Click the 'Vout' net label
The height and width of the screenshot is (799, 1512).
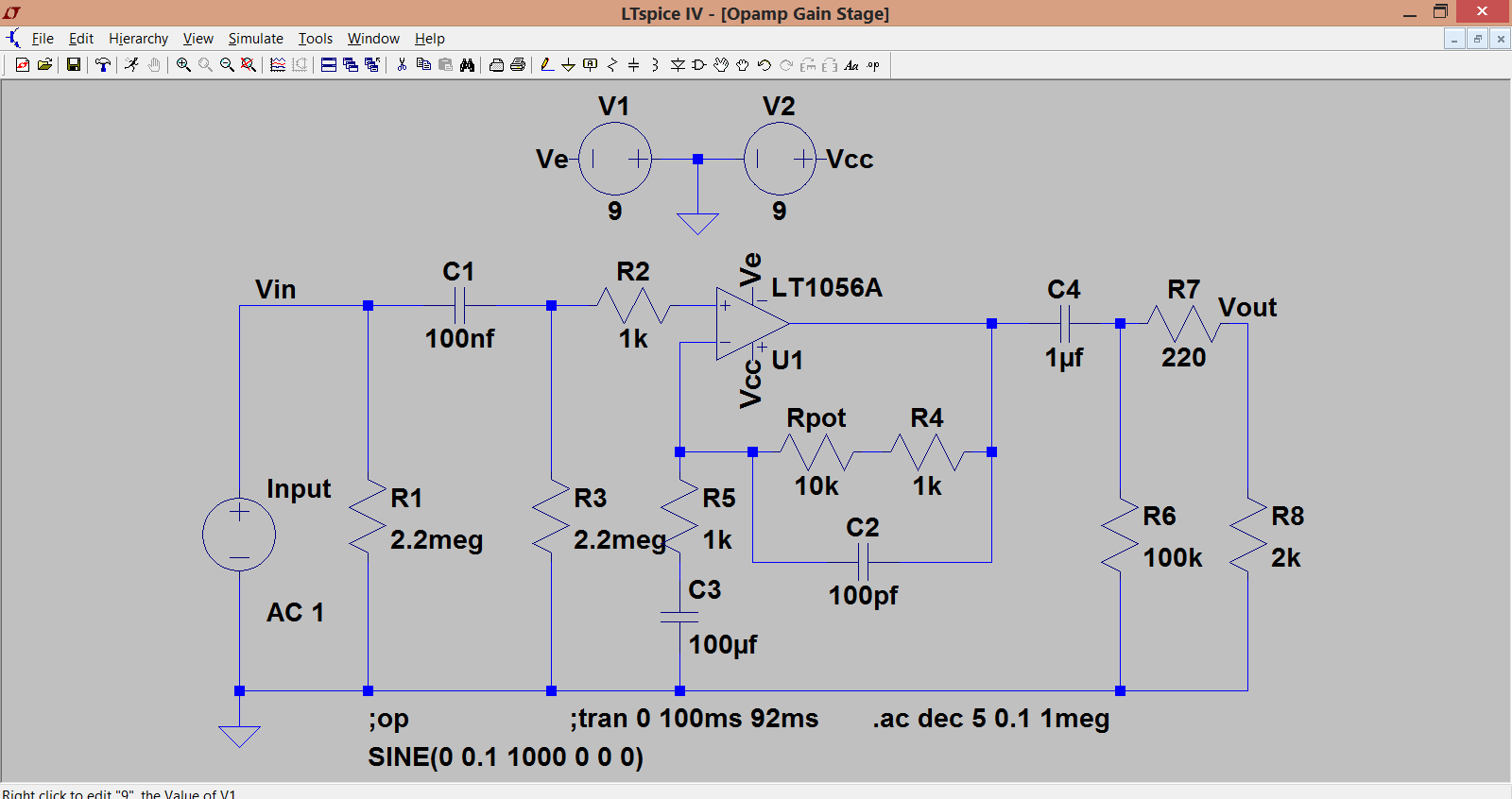[1247, 308]
